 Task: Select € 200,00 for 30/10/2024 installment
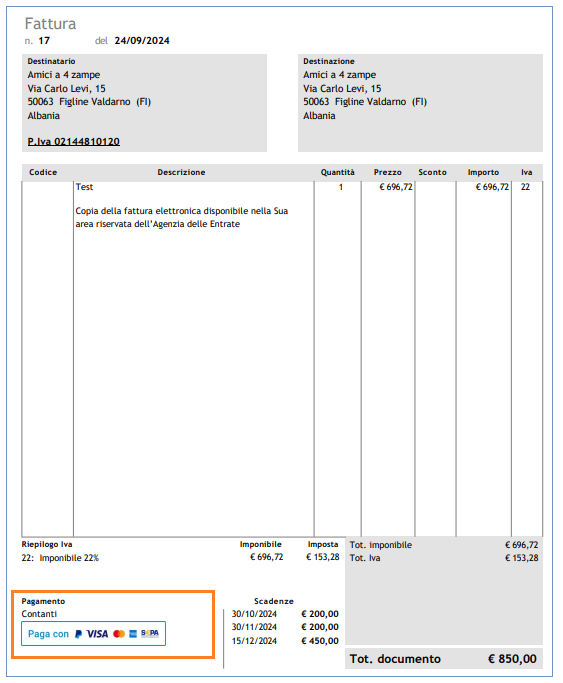tap(320, 614)
